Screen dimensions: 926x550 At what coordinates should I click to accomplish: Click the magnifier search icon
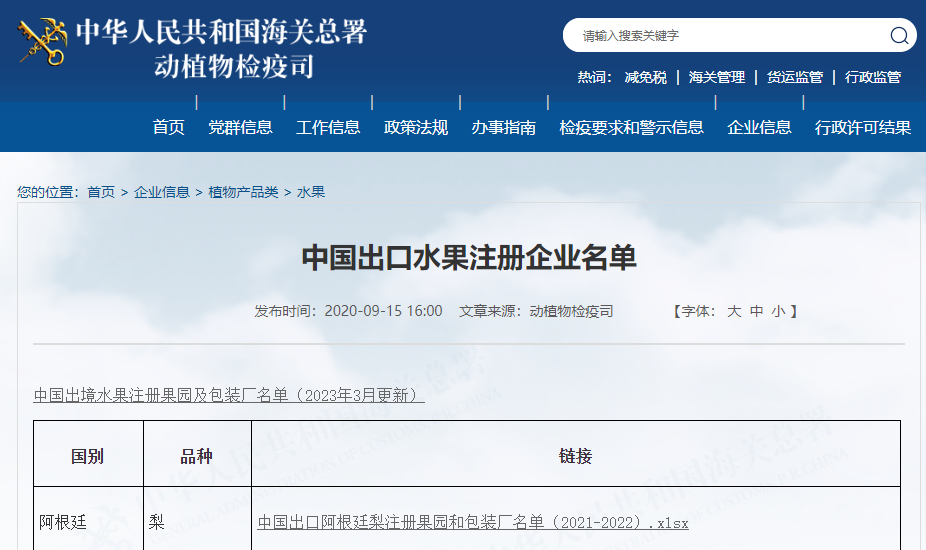click(899, 36)
